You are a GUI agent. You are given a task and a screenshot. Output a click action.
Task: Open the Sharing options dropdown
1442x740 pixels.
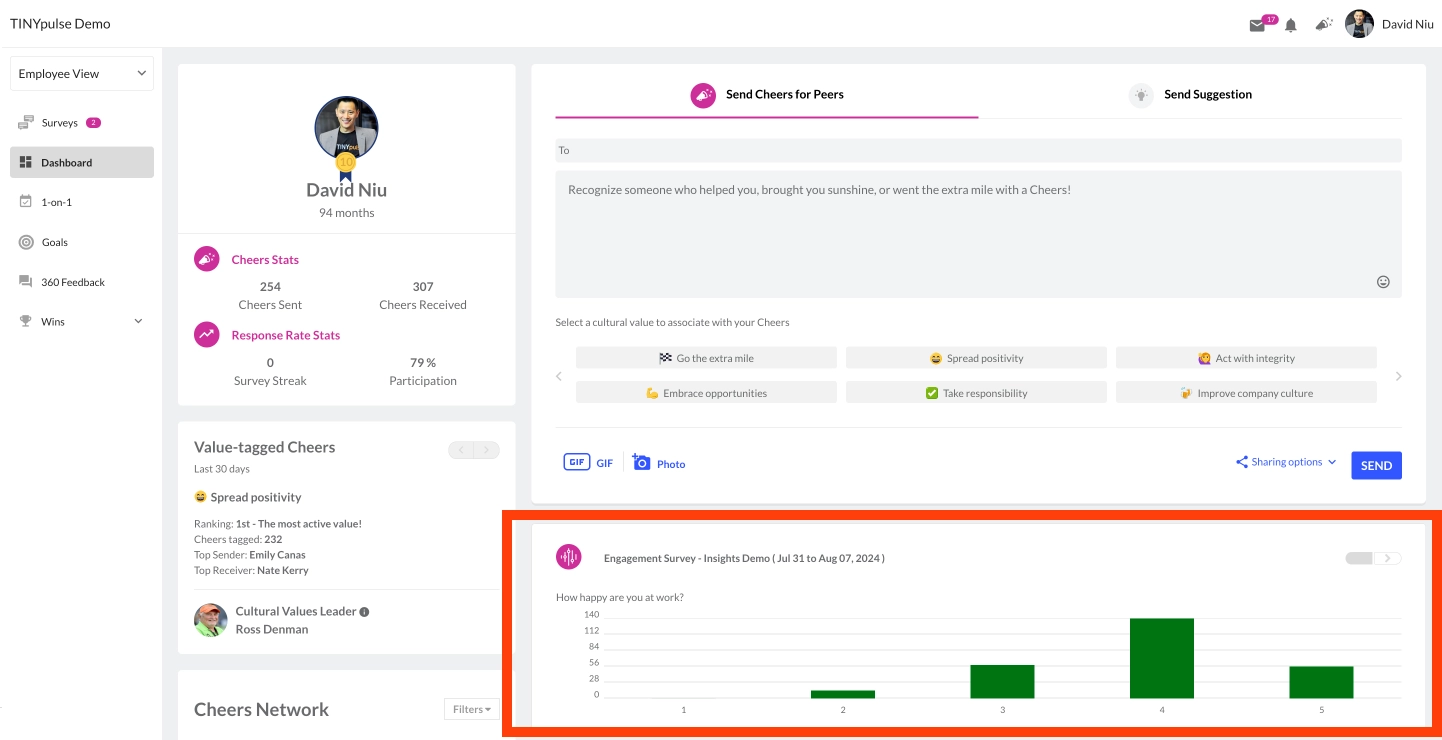tap(1284, 462)
